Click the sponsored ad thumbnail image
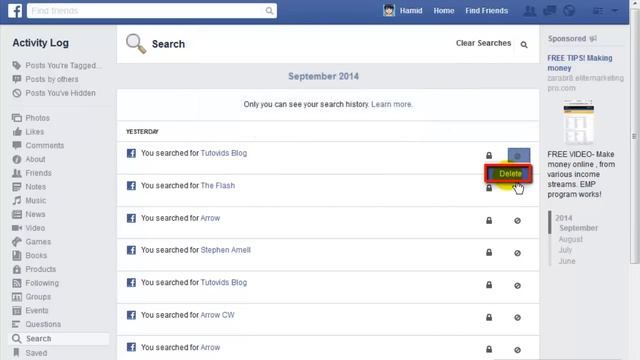The height and width of the screenshot is (360, 640). pyautogui.click(x=578, y=121)
